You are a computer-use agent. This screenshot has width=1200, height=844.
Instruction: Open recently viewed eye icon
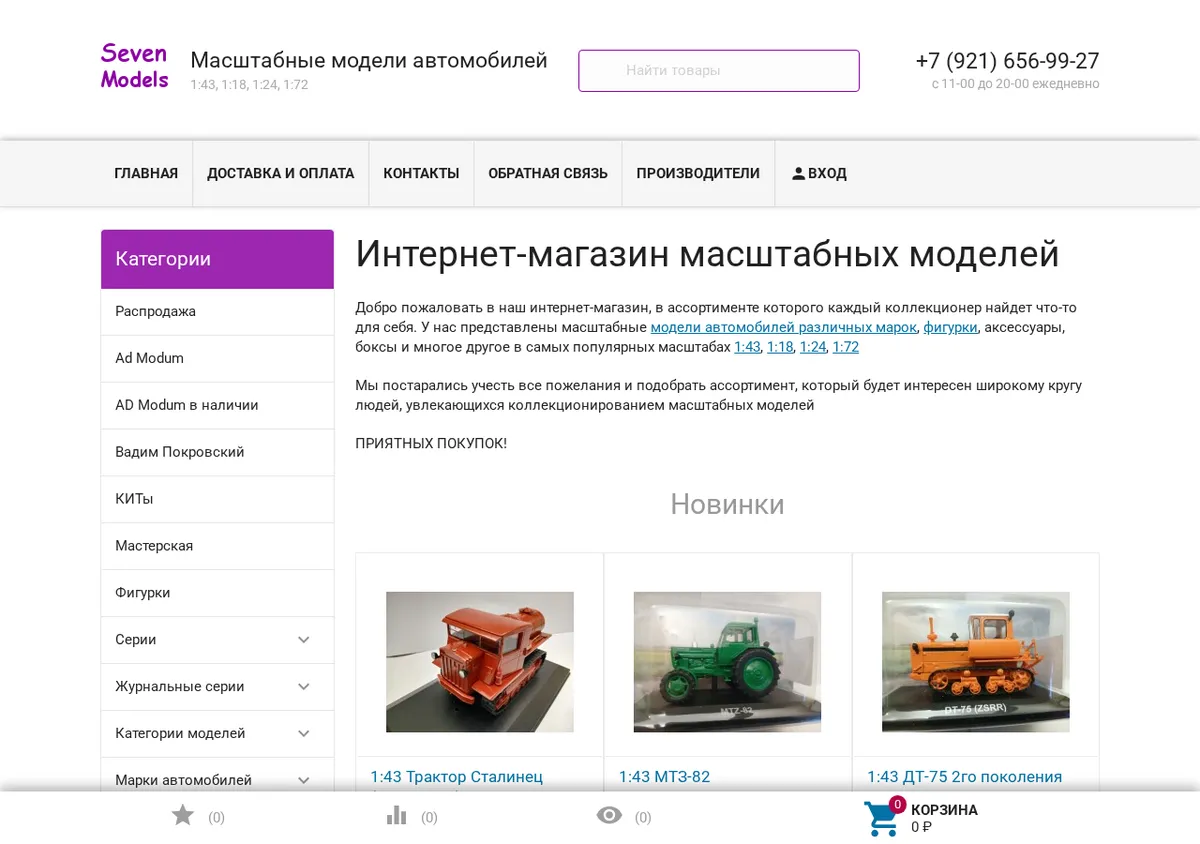pos(609,816)
